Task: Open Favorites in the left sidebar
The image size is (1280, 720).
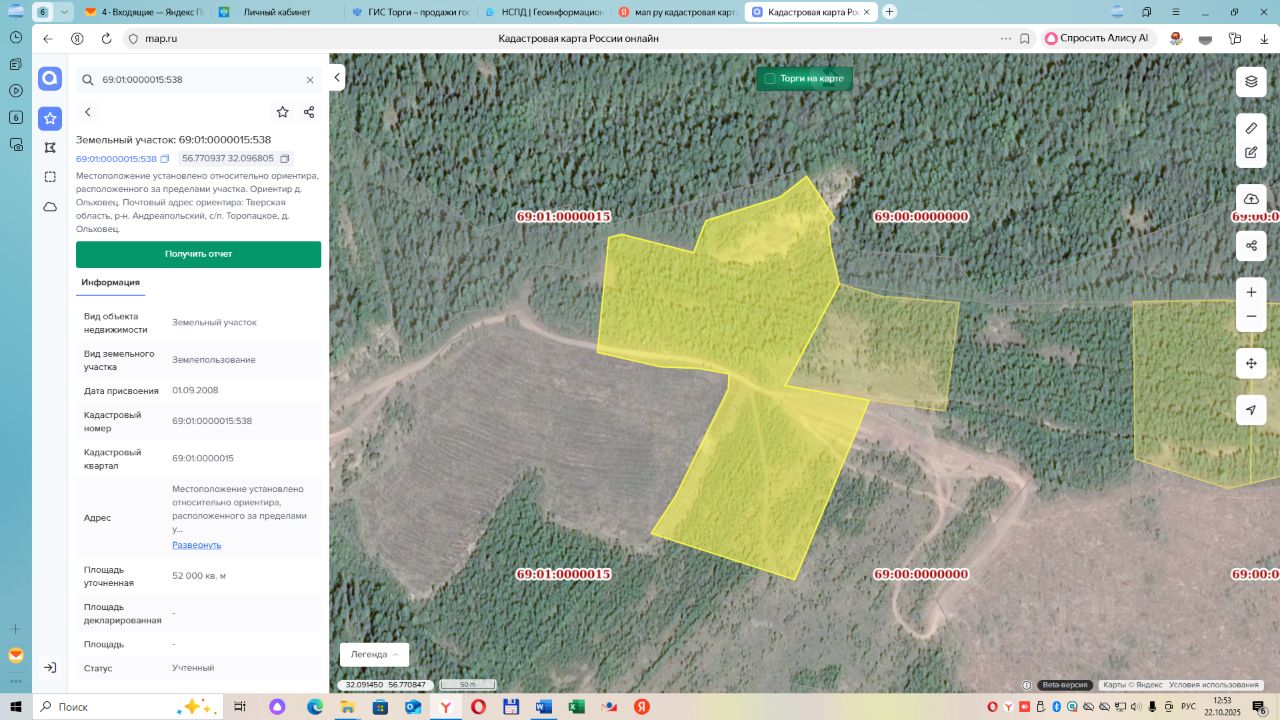Action: coord(50,118)
